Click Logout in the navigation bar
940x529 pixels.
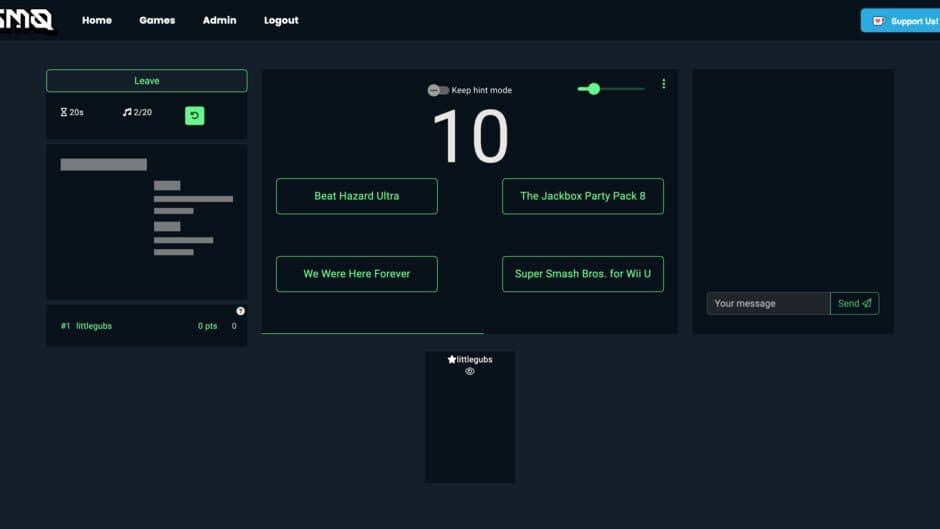pyautogui.click(x=281, y=20)
